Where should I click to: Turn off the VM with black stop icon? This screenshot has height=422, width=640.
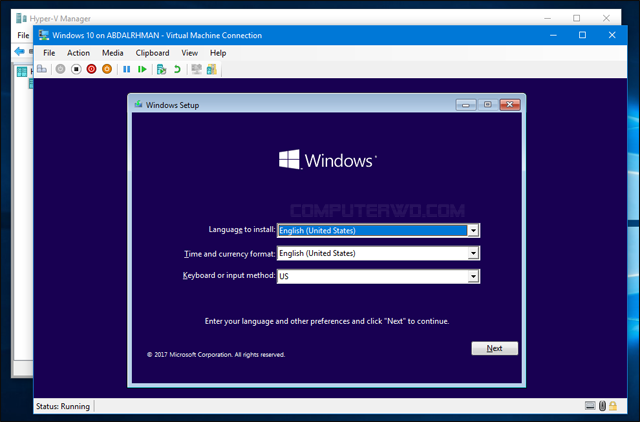click(76, 69)
